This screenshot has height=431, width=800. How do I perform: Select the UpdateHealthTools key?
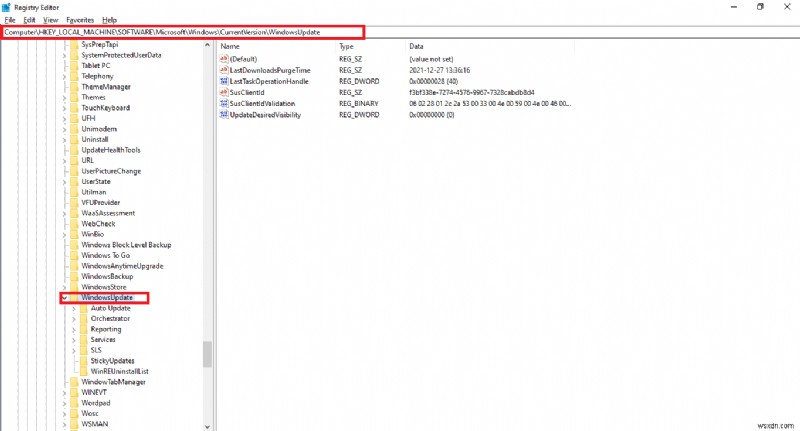click(x=111, y=150)
